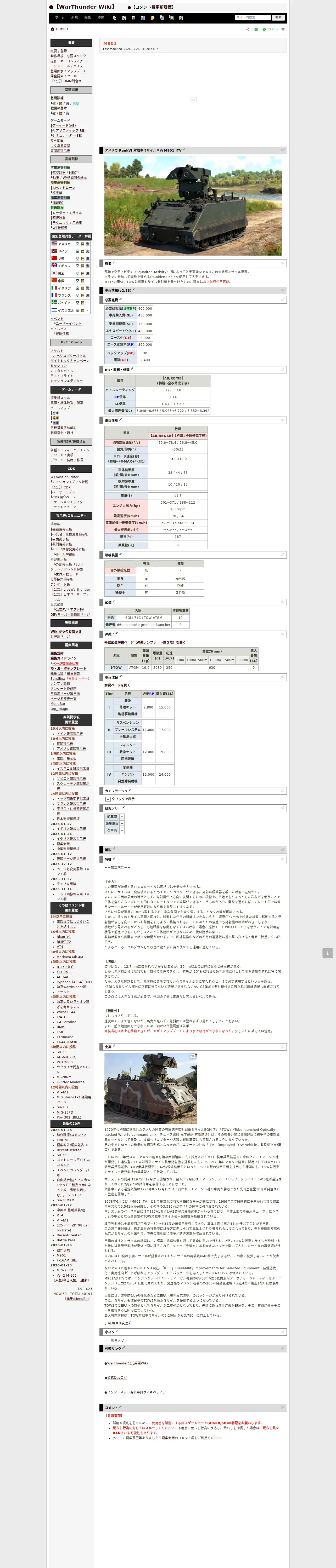Click the edit pencil next to 車両改良
The height and width of the screenshot is (1568, 336).
[120, 676]
